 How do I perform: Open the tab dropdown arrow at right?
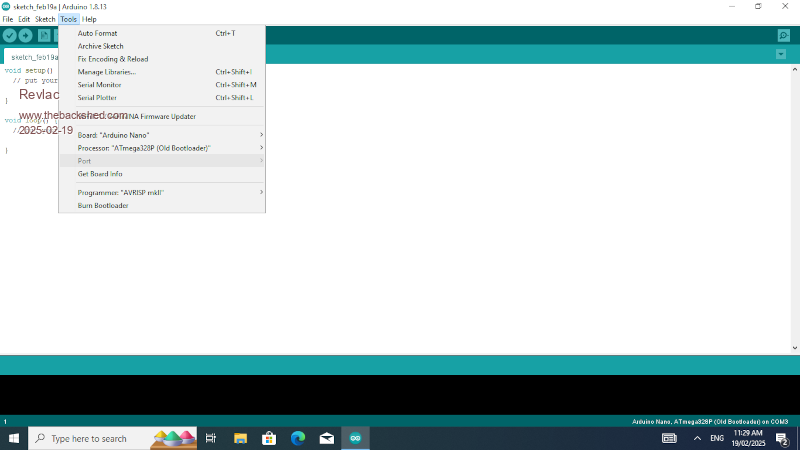point(781,54)
